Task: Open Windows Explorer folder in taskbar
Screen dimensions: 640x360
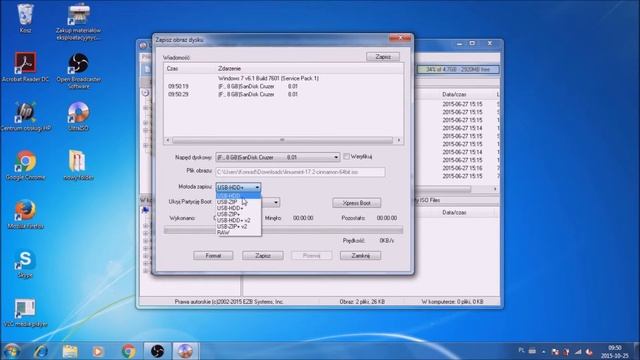Action: [70, 351]
